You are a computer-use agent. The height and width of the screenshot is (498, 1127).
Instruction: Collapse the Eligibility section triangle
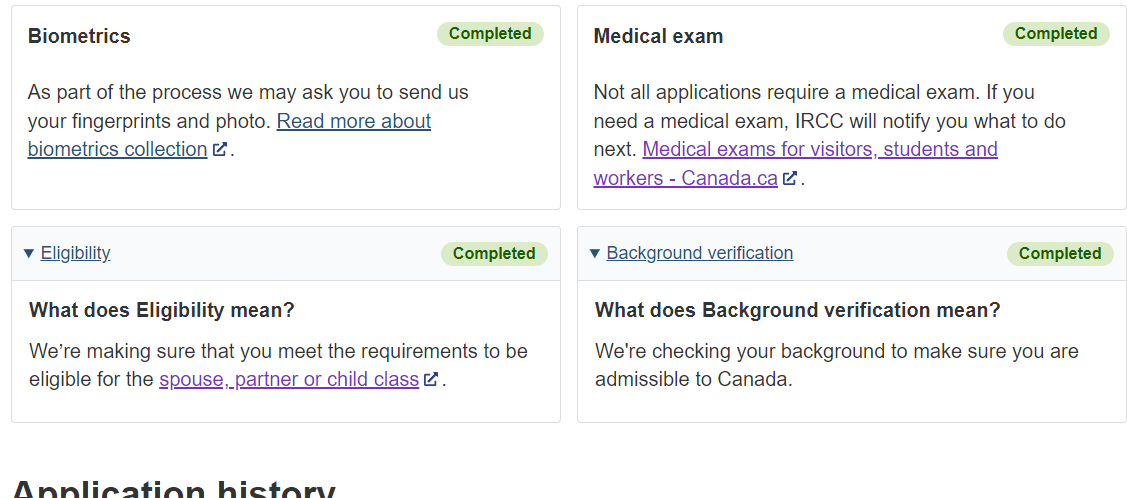28,254
